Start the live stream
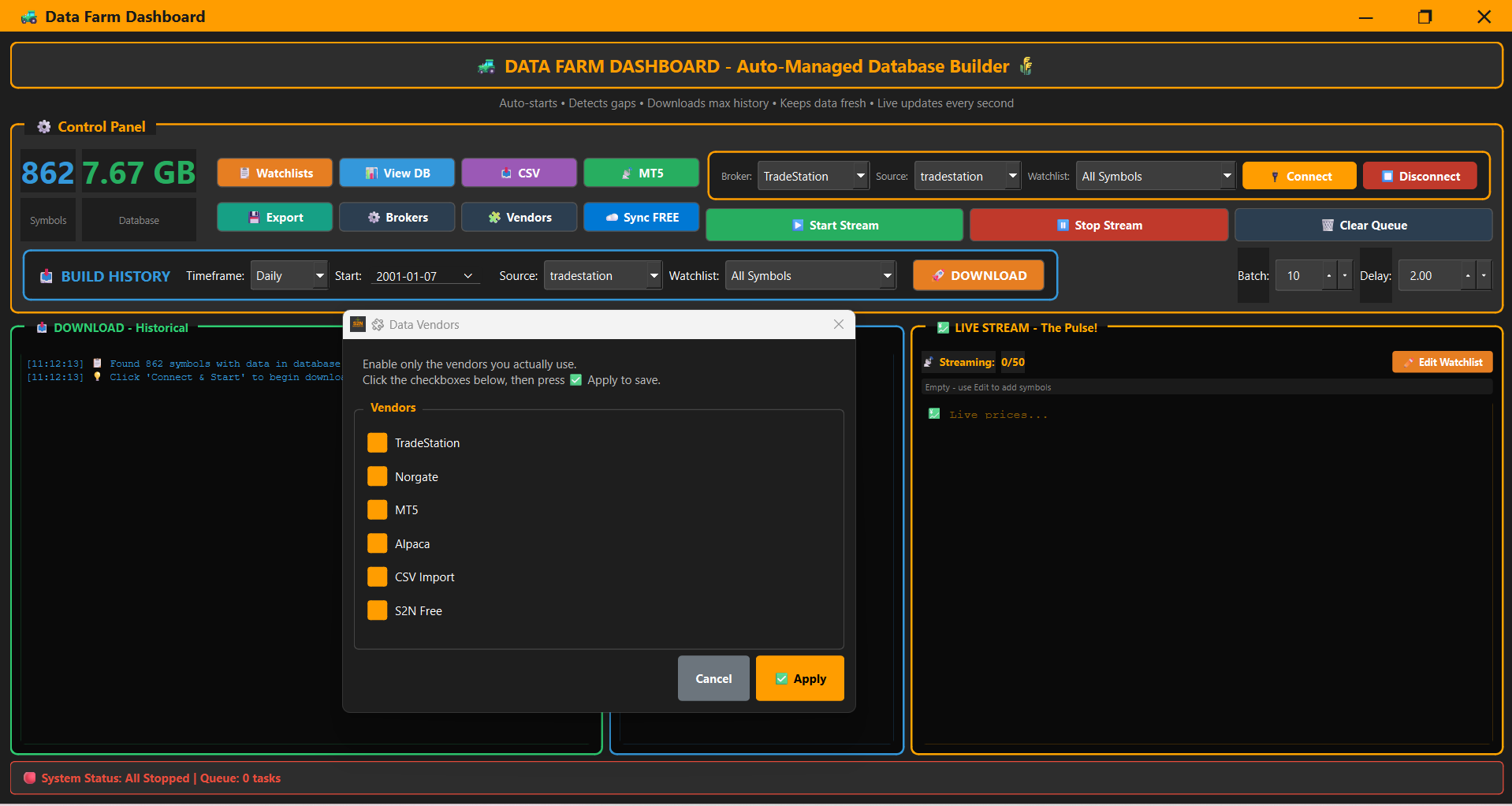The width and height of the screenshot is (1512, 806). 834,225
